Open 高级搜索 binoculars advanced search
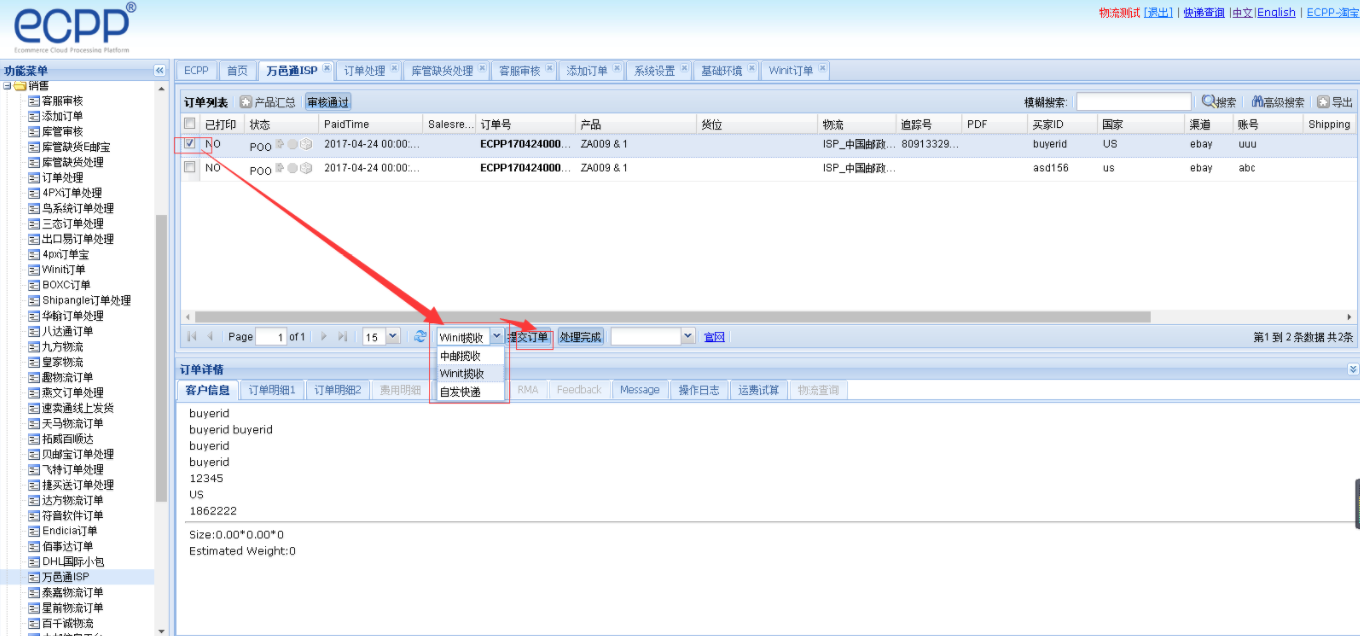This screenshot has width=1360, height=636. click(1258, 102)
